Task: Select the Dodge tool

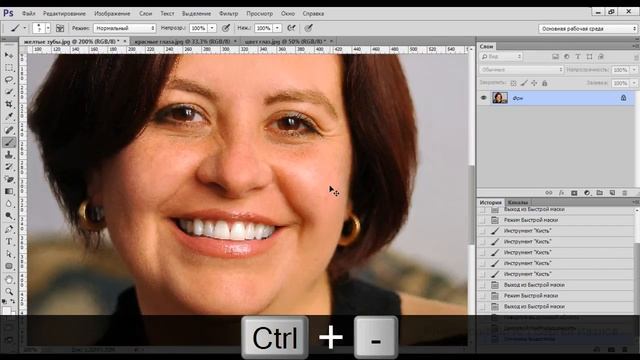Action: [9, 216]
